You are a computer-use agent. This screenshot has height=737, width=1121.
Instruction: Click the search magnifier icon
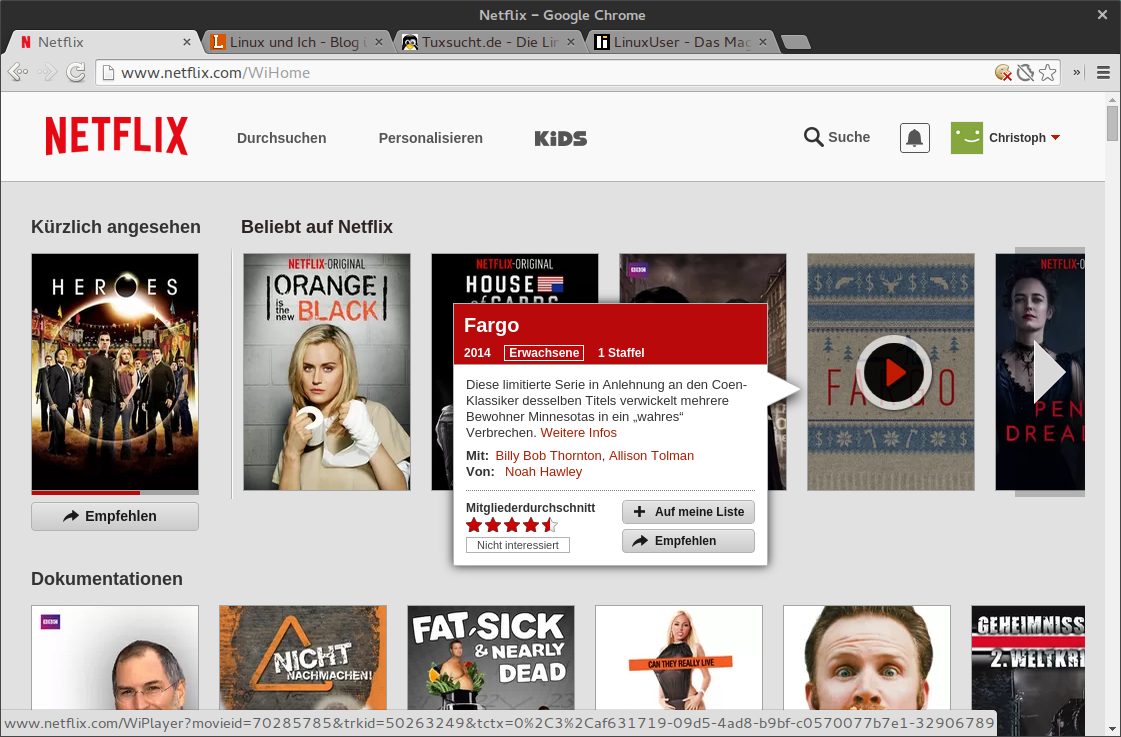coord(813,137)
